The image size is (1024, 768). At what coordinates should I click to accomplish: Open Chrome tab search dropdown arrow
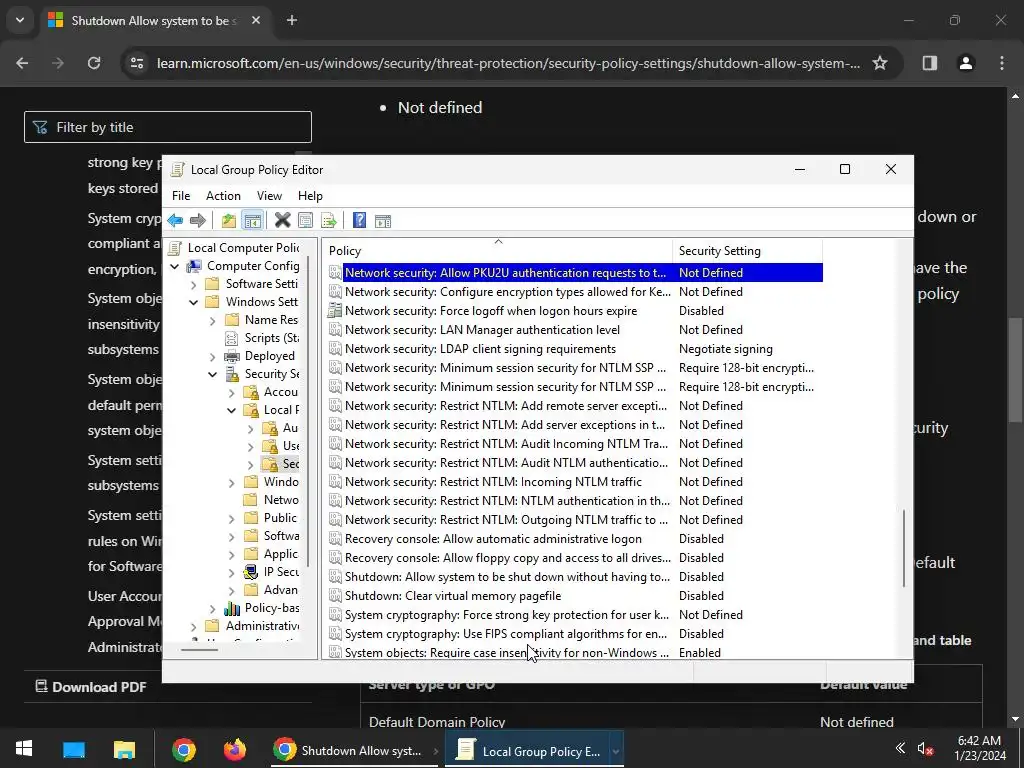[20, 20]
